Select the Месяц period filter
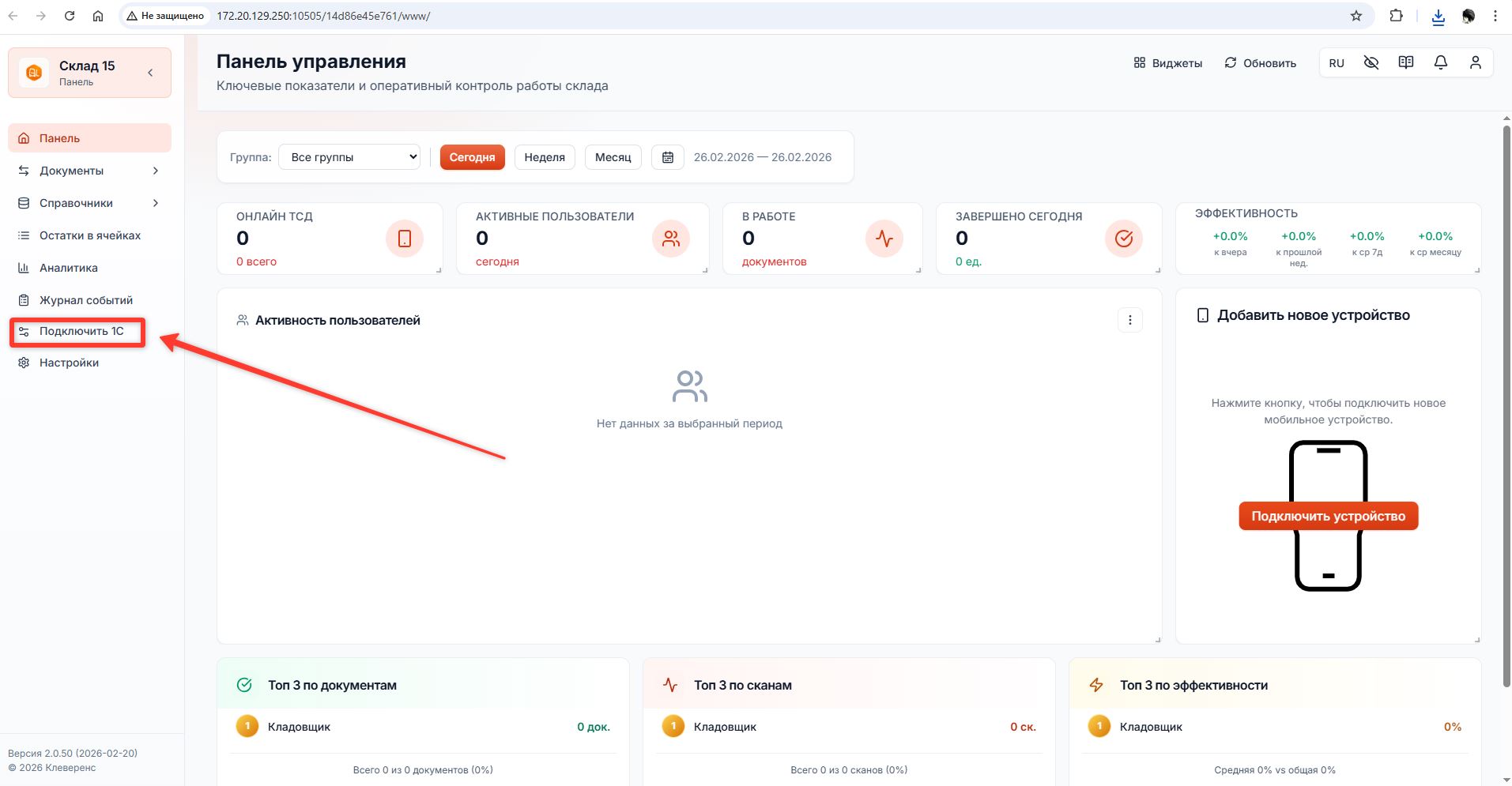The image size is (1512, 786). [x=613, y=157]
